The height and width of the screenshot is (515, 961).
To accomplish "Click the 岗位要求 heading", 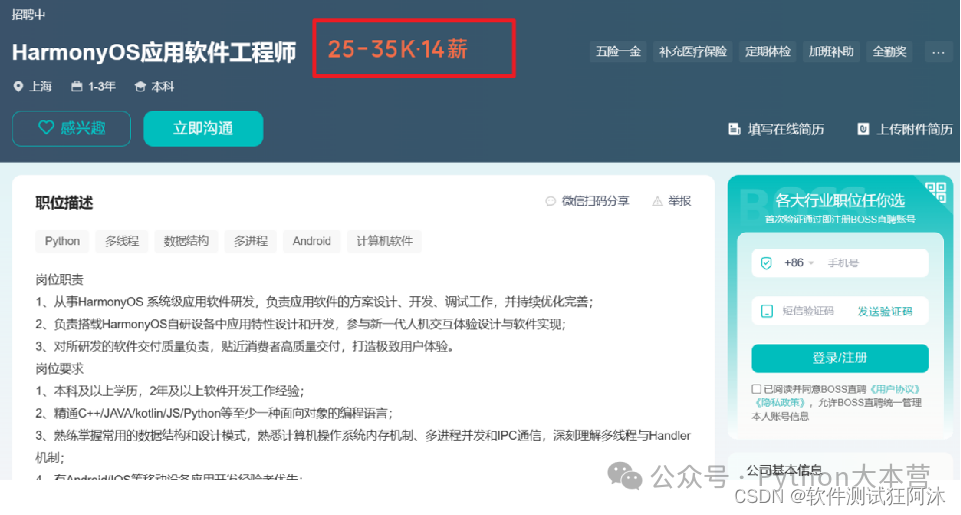I will [59, 369].
